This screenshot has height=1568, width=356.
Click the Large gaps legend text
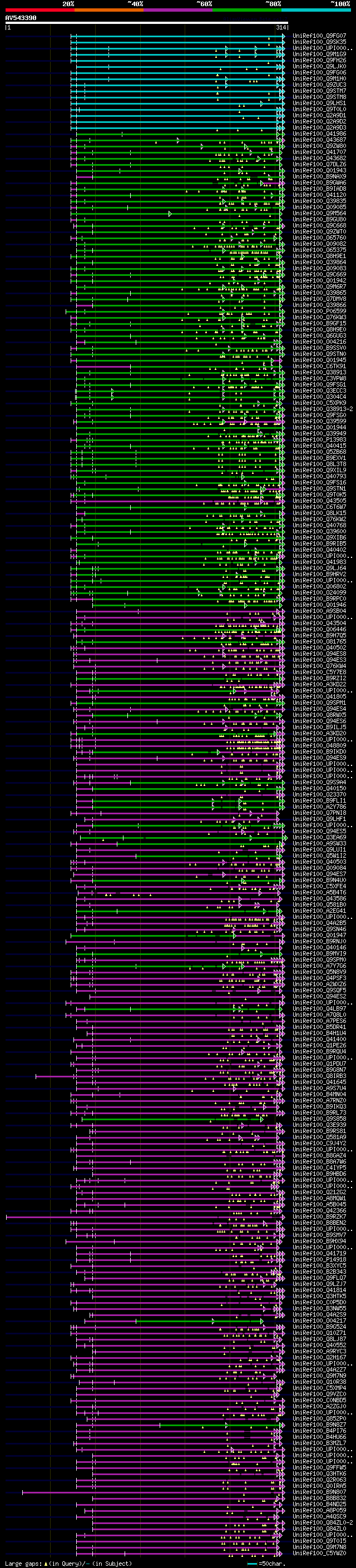68,1563
